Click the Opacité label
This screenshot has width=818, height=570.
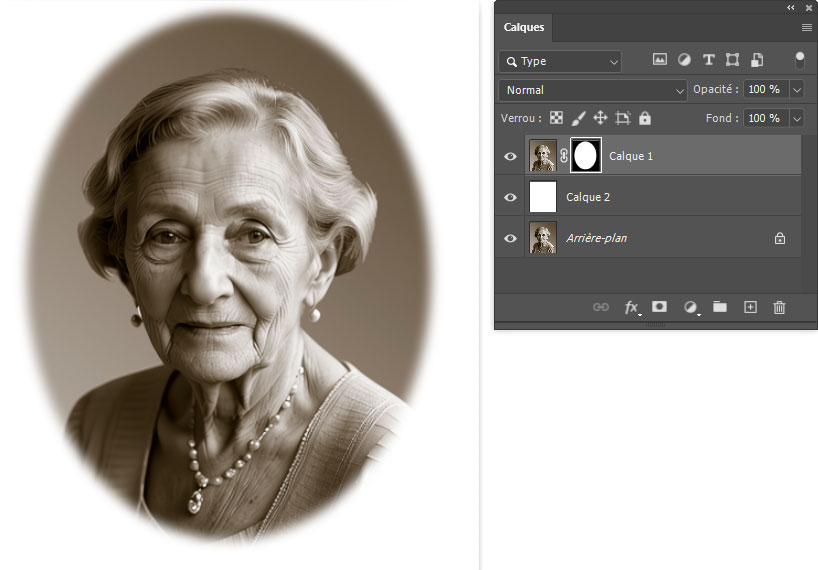pos(715,90)
